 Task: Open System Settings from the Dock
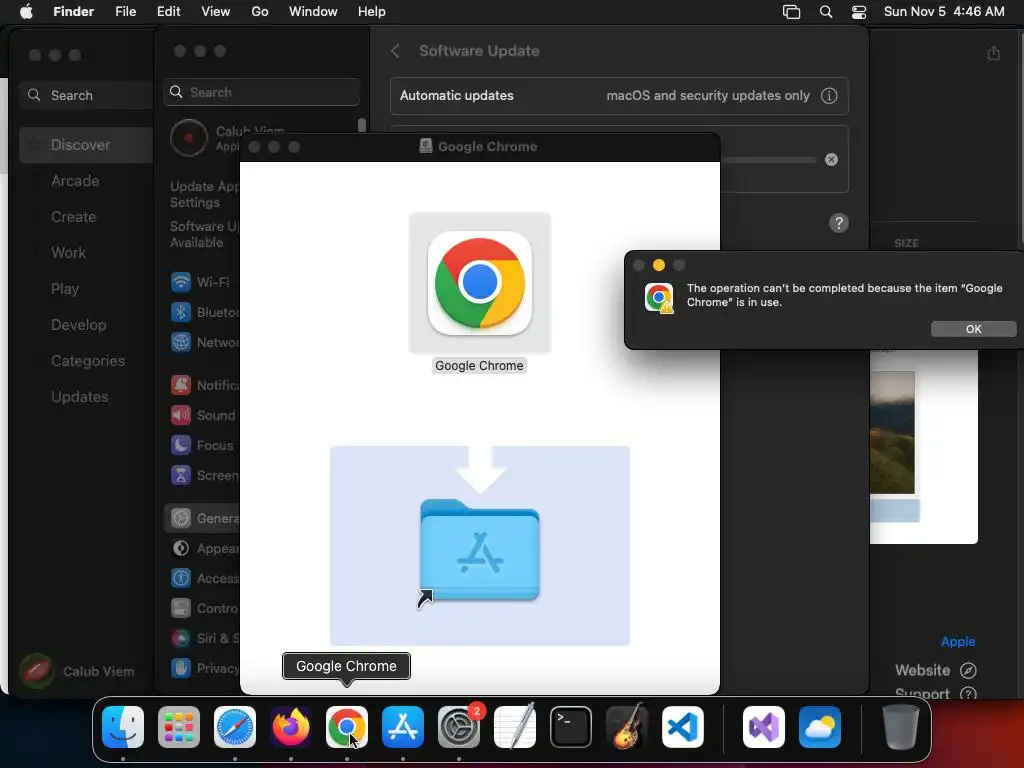(458, 727)
